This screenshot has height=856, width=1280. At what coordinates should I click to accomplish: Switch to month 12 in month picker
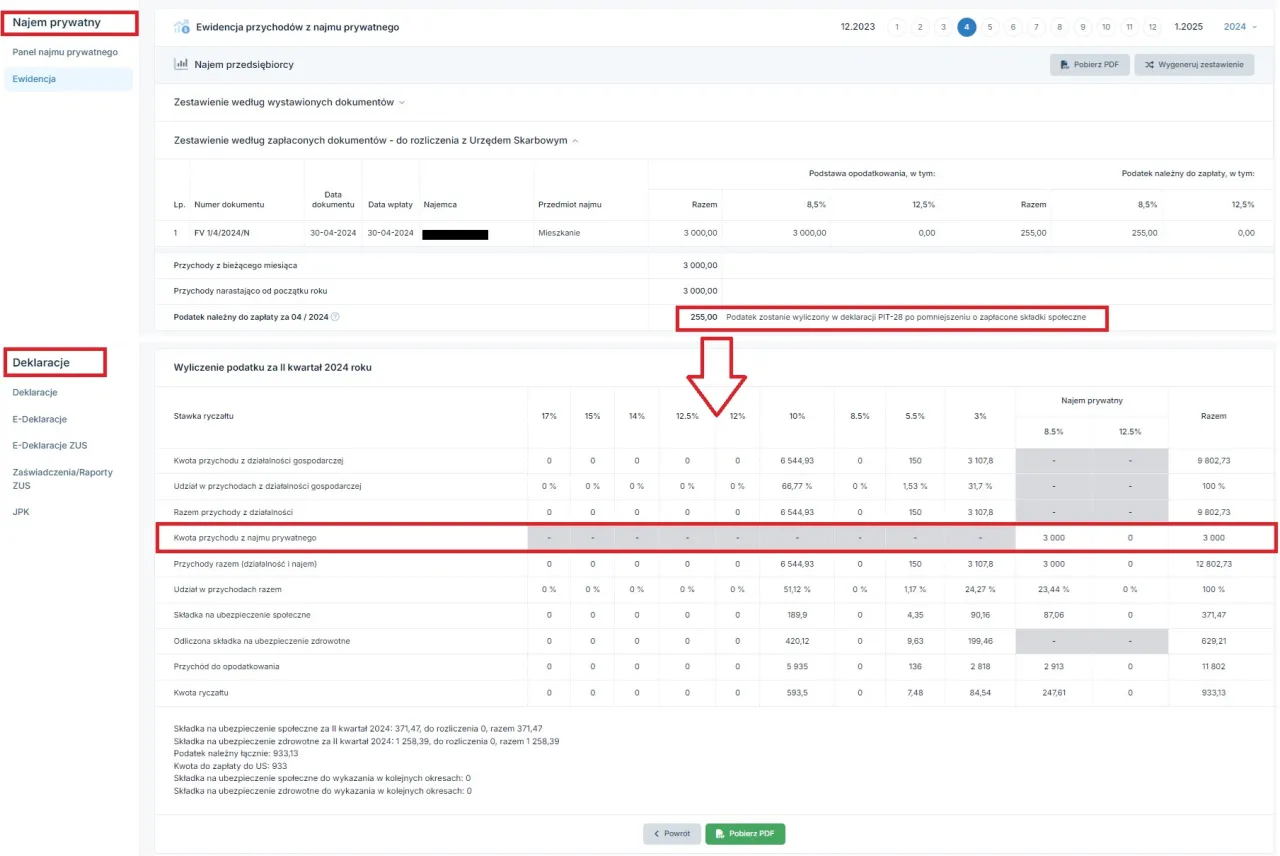pyautogui.click(x=1152, y=27)
